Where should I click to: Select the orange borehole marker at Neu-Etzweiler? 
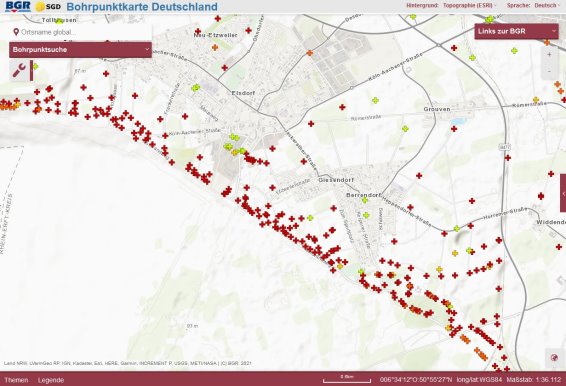click(215, 47)
